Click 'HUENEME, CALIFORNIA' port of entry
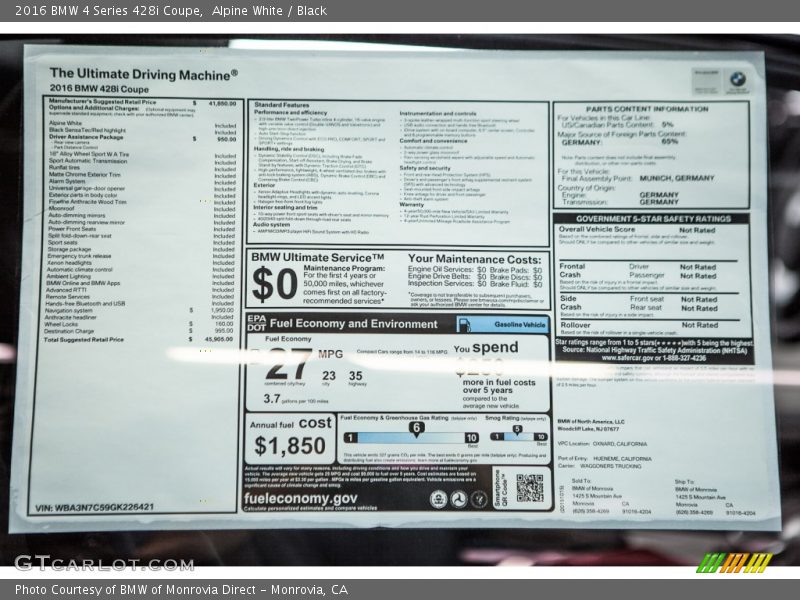 tap(622, 459)
